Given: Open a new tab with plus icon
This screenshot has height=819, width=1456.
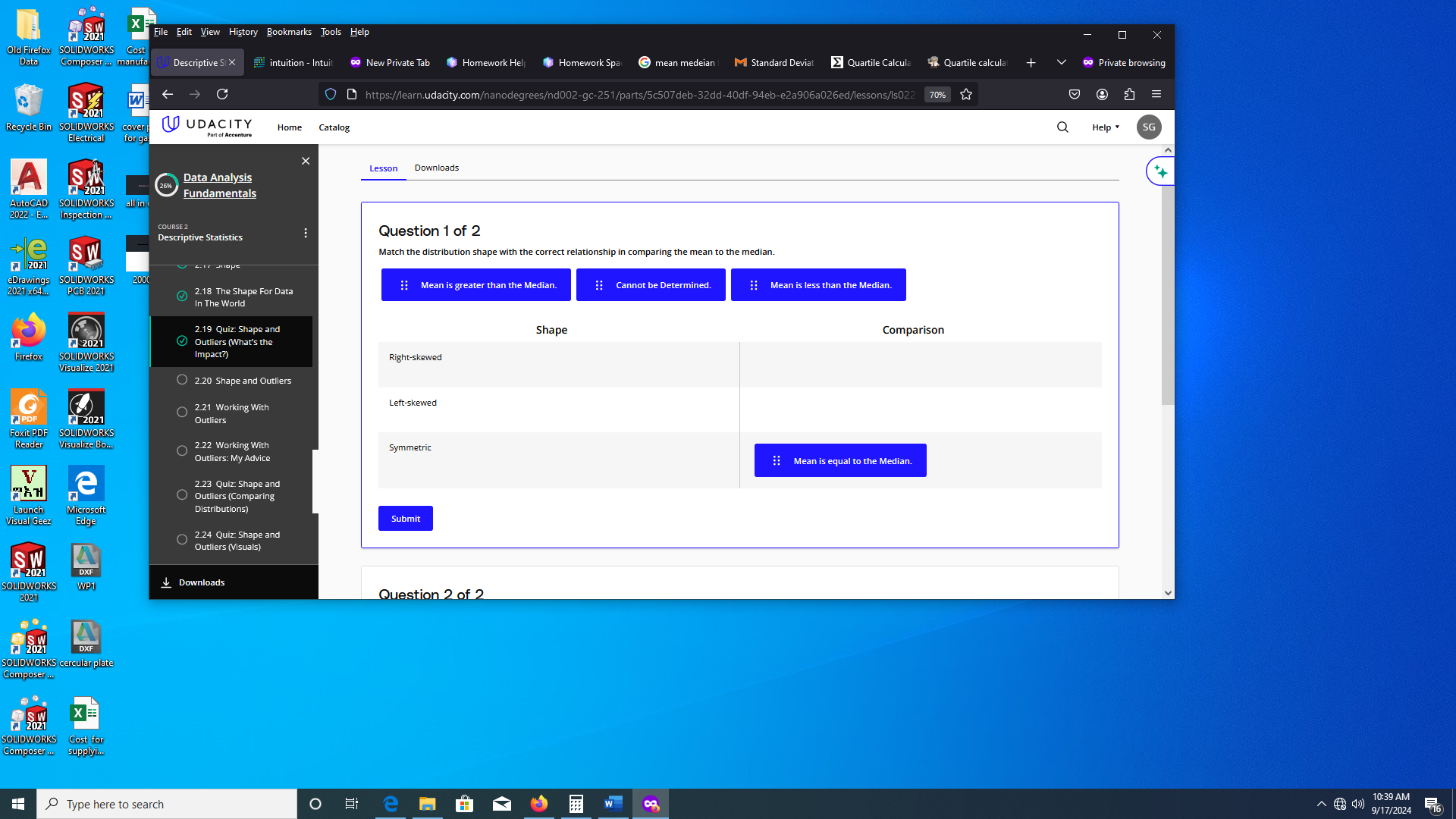Looking at the screenshot, I should pyautogui.click(x=1031, y=63).
